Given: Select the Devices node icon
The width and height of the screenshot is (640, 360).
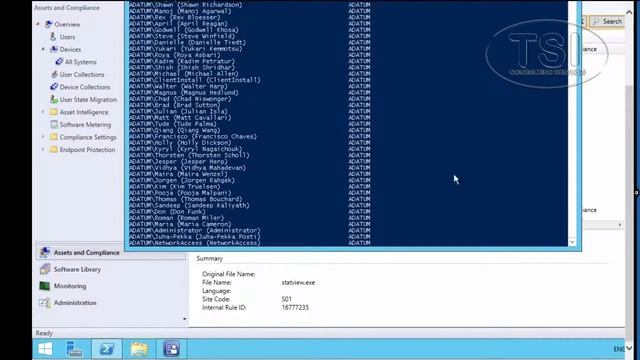Looking at the screenshot, I should coord(53,49).
